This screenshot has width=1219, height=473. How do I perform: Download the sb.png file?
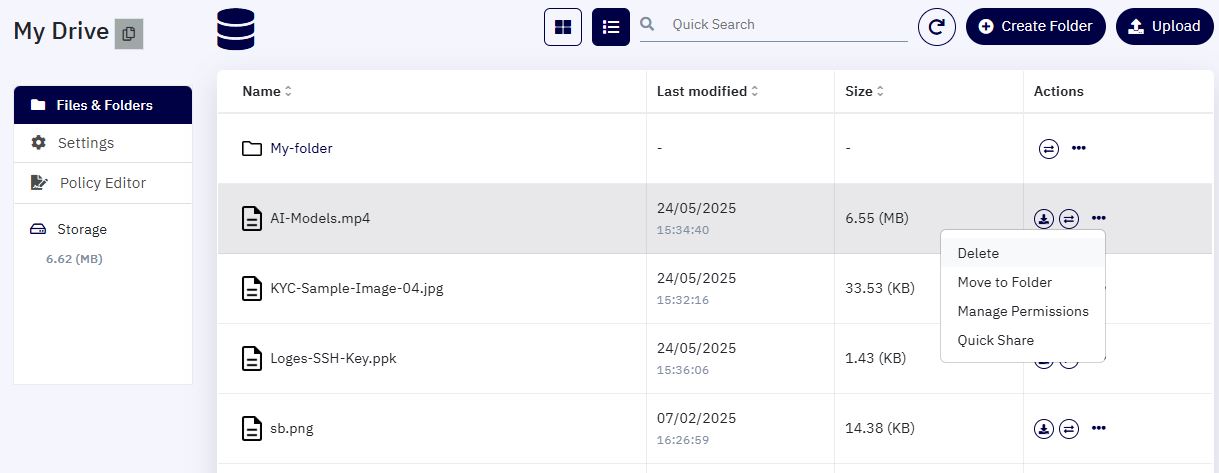(x=1044, y=428)
